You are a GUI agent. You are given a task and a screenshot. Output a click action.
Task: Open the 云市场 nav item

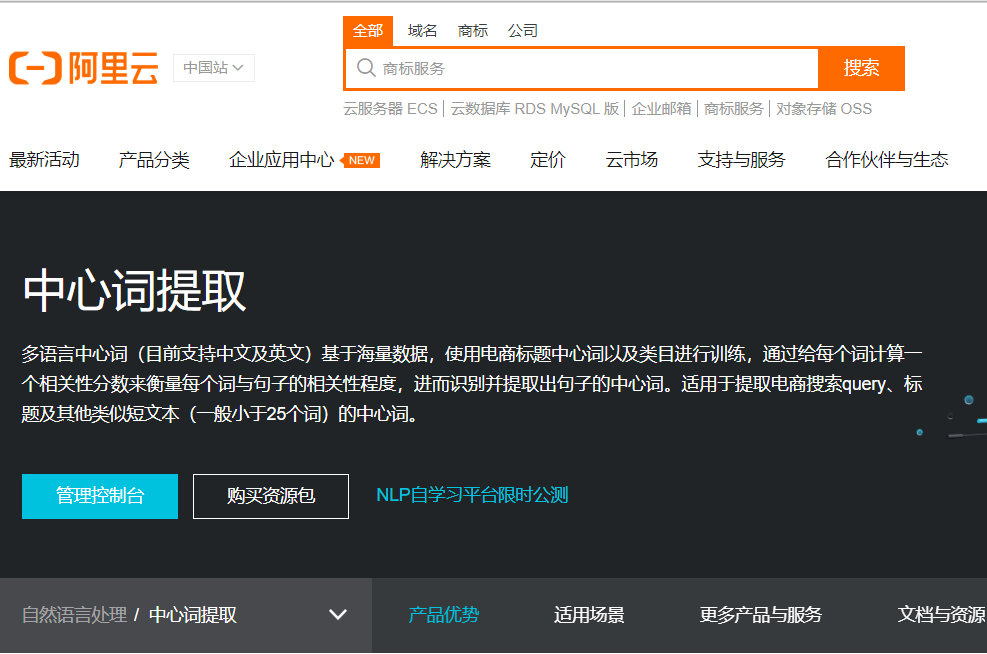(631, 160)
